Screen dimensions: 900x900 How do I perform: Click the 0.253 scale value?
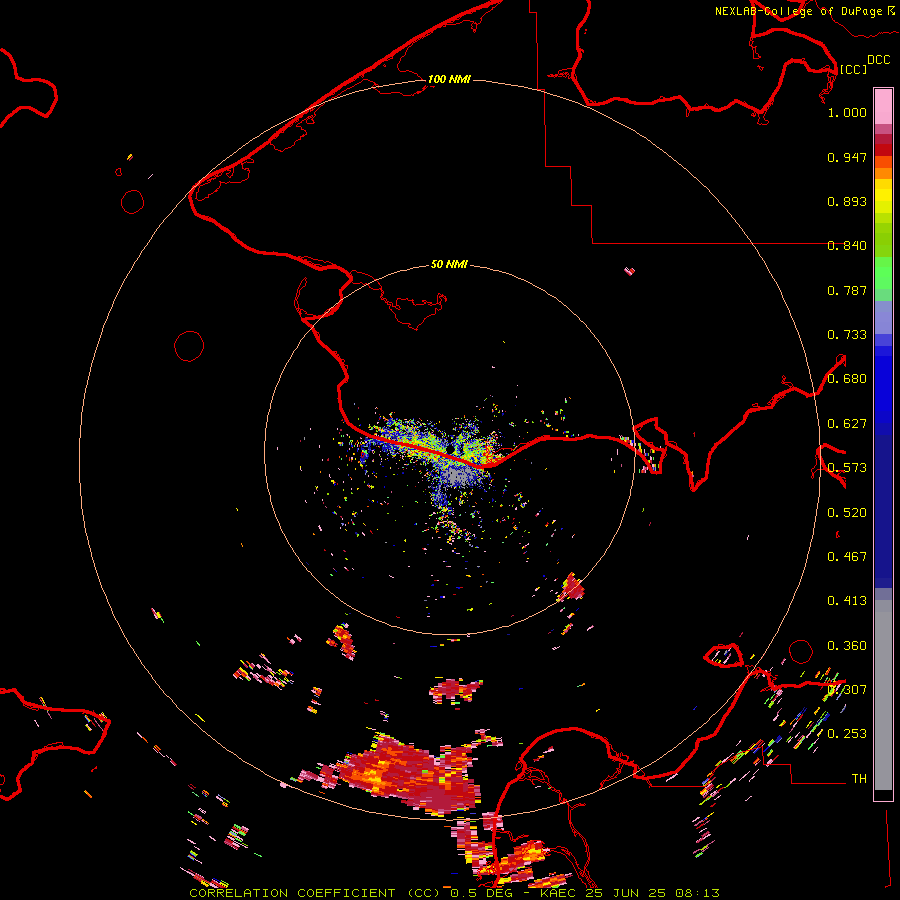[x=847, y=734]
